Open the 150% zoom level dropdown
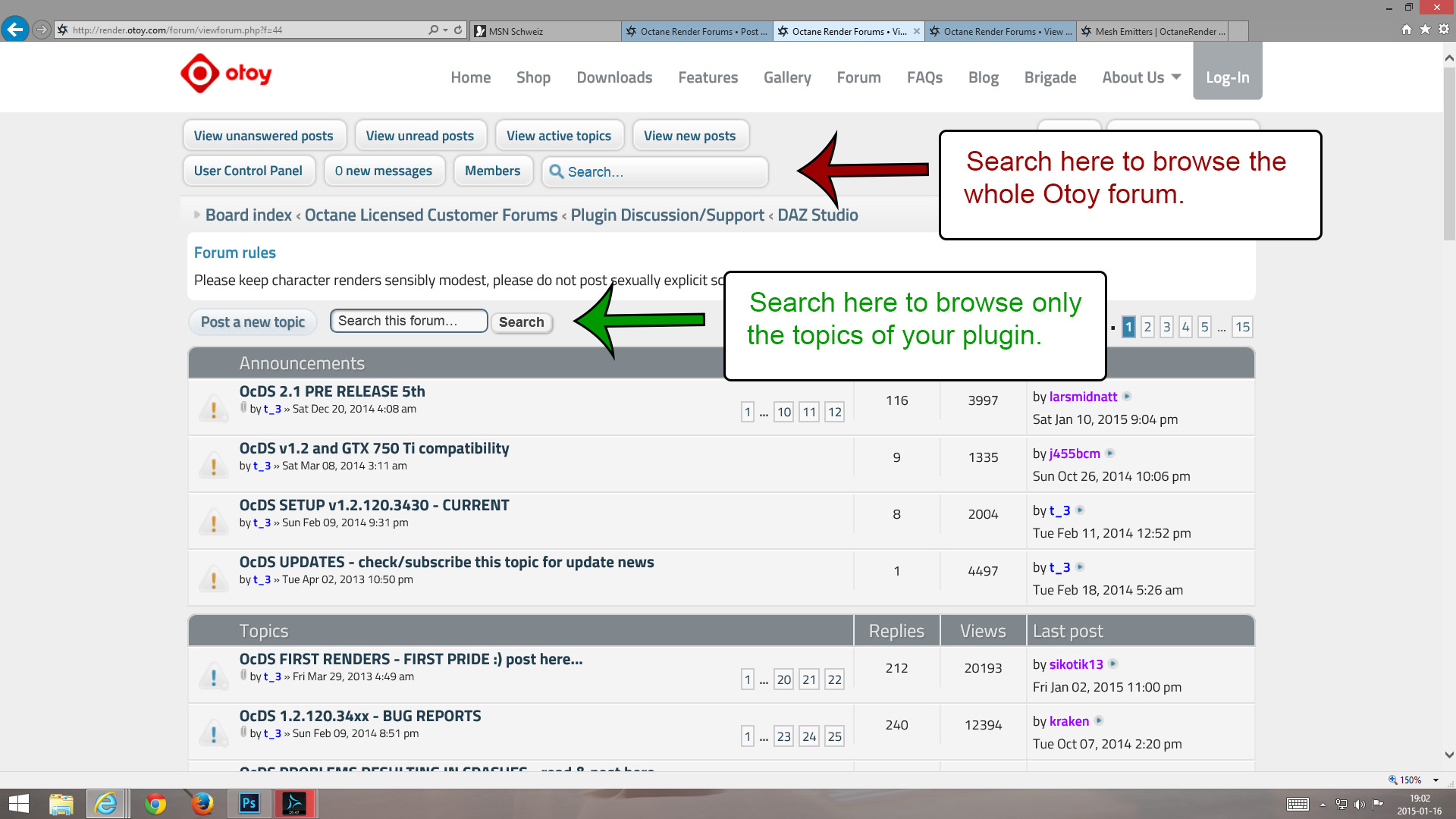The height and width of the screenshot is (819, 1456). tap(1436, 780)
